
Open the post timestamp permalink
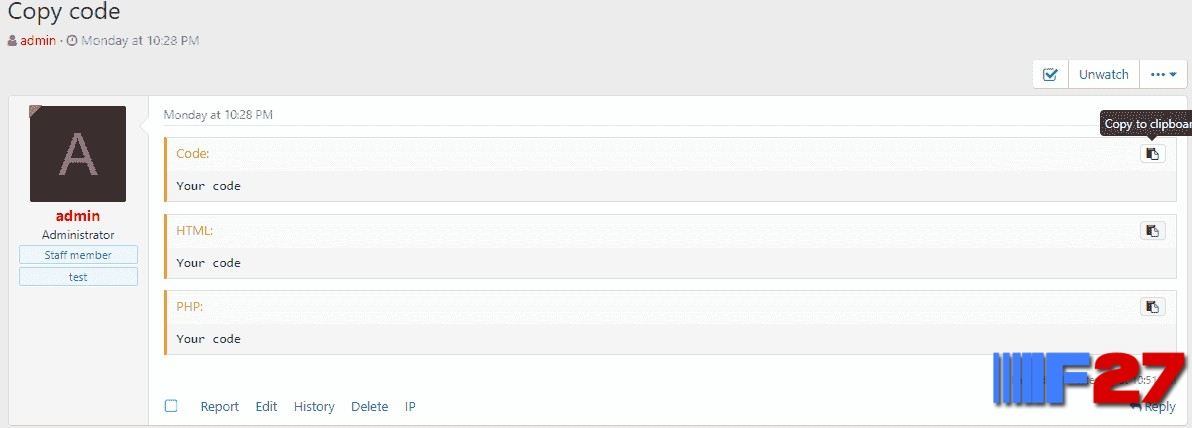point(218,115)
